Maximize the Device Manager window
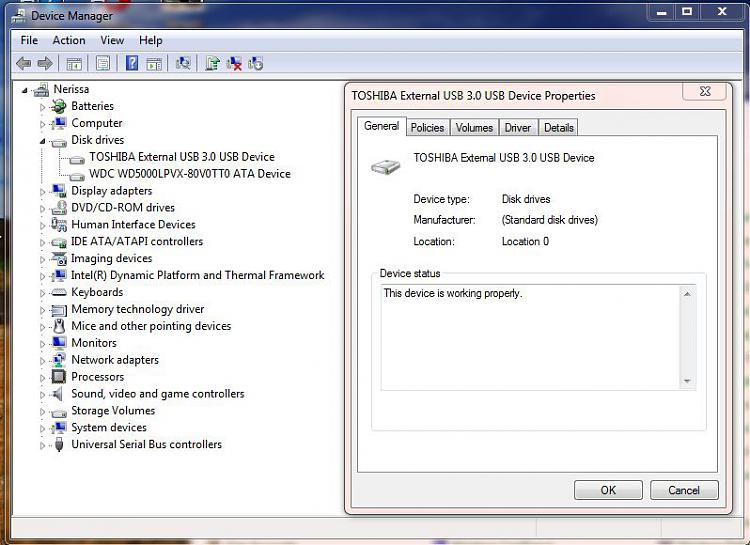750x545 pixels. 687,11
